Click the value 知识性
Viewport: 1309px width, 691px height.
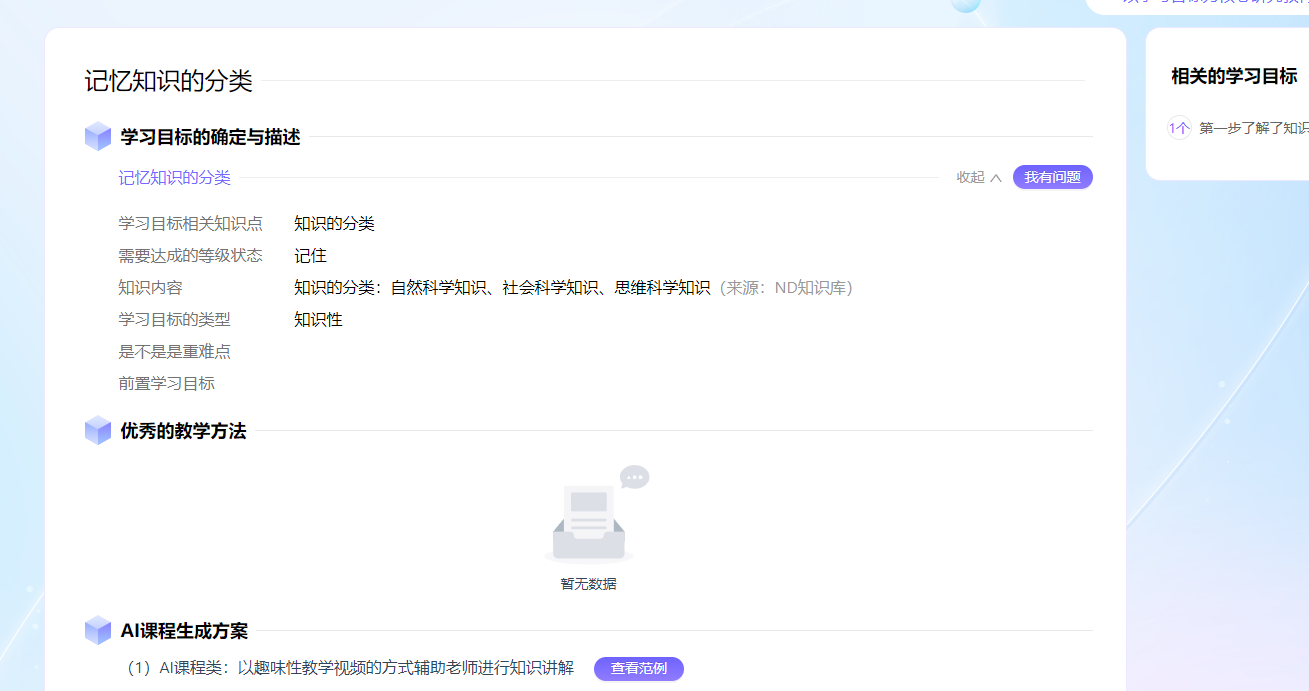tap(318, 320)
